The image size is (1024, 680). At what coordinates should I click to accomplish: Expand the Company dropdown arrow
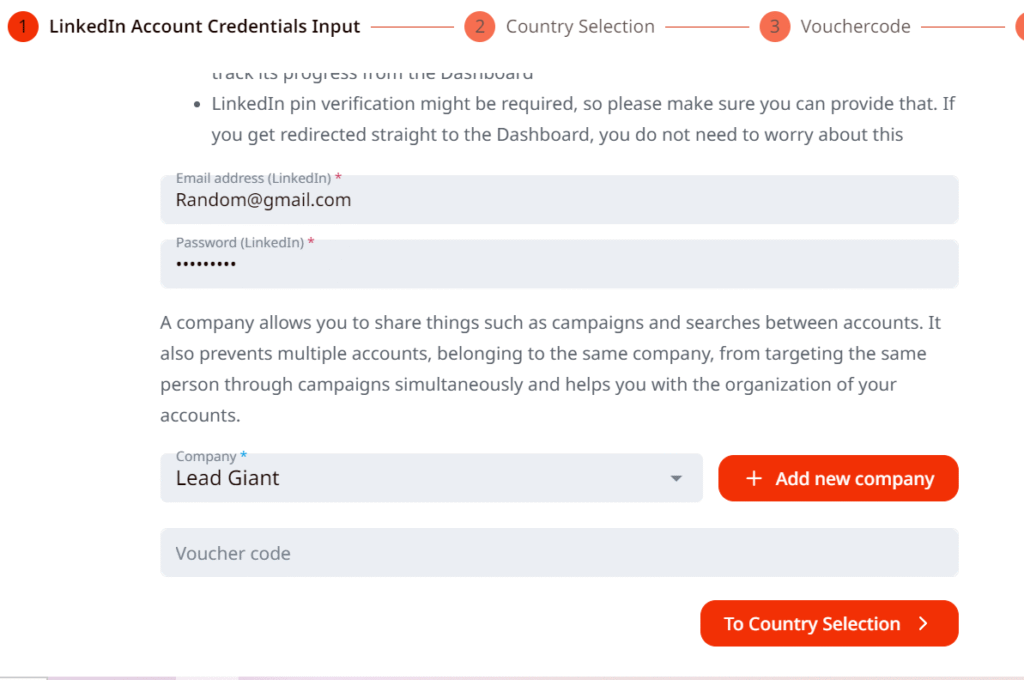(x=677, y=479)
